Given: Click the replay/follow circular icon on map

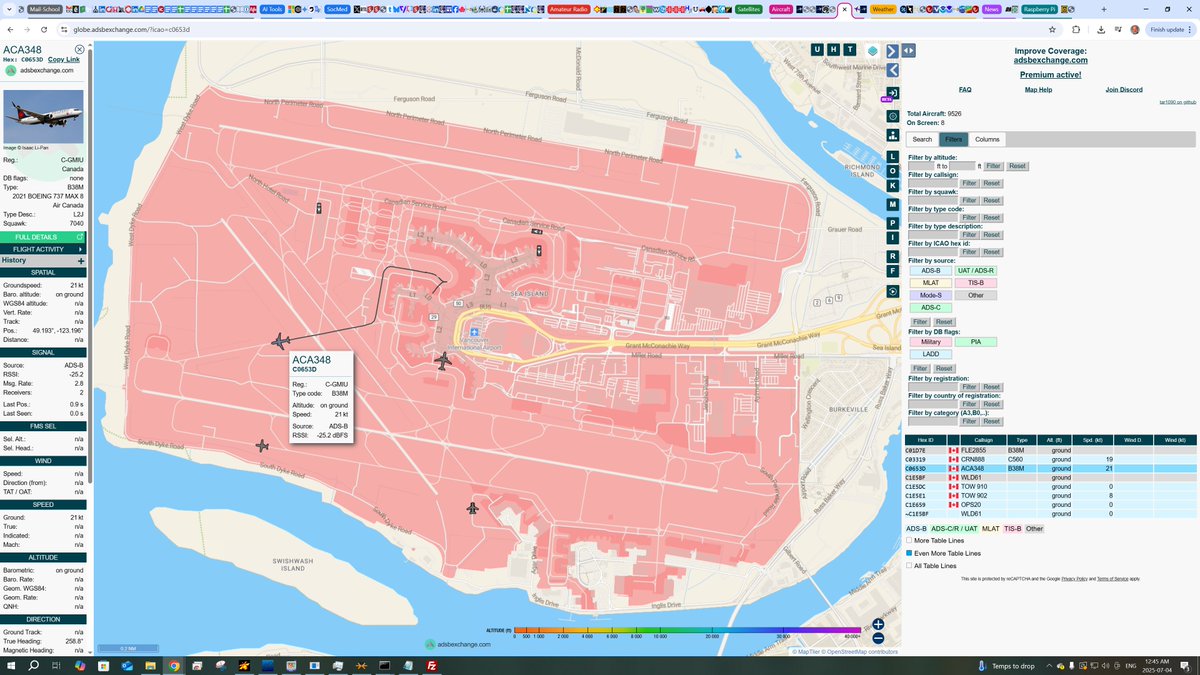Looking at the screenshot, I should (x=892, y=291).
